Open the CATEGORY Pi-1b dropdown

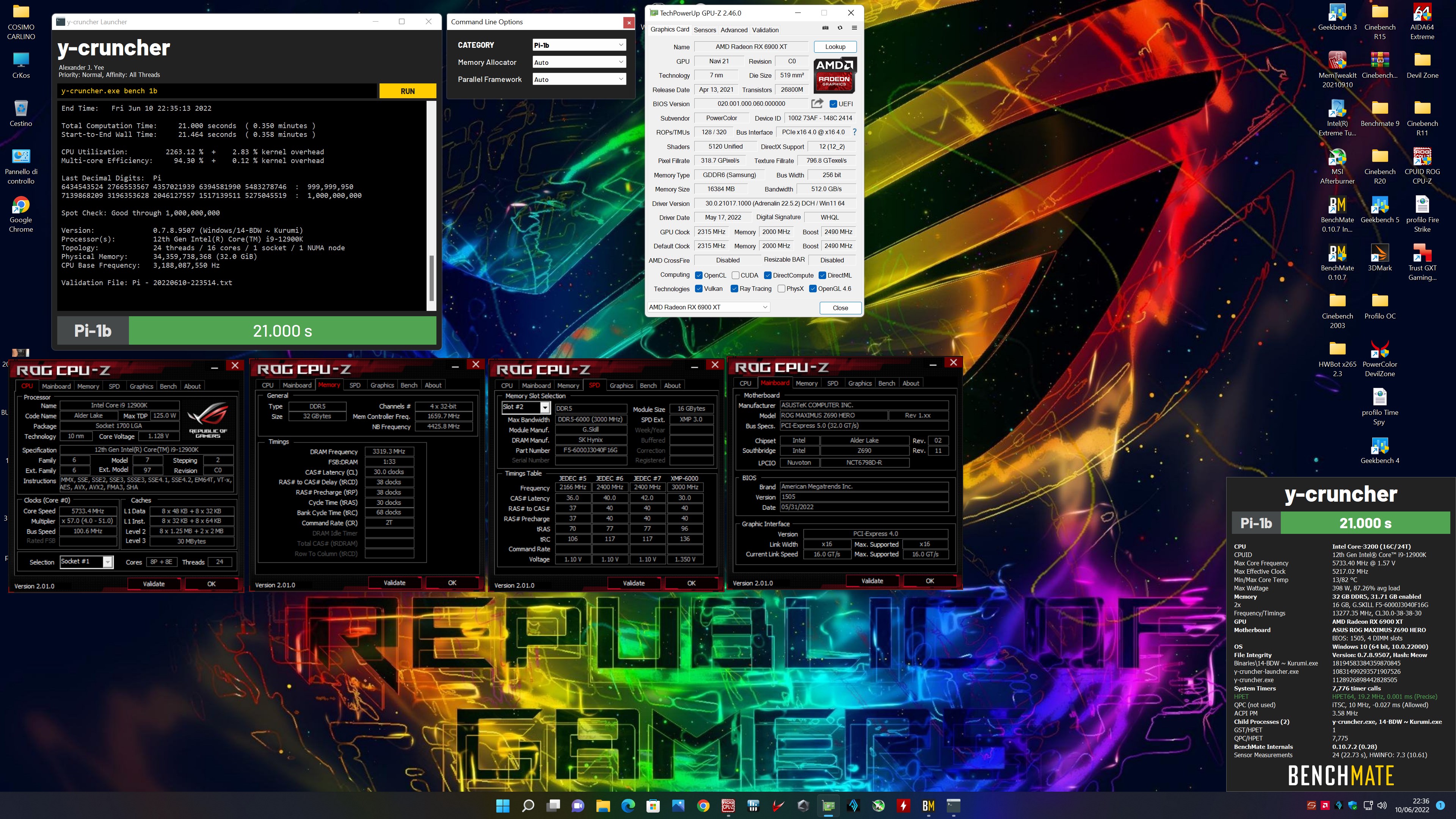click(x=579, y=45)
